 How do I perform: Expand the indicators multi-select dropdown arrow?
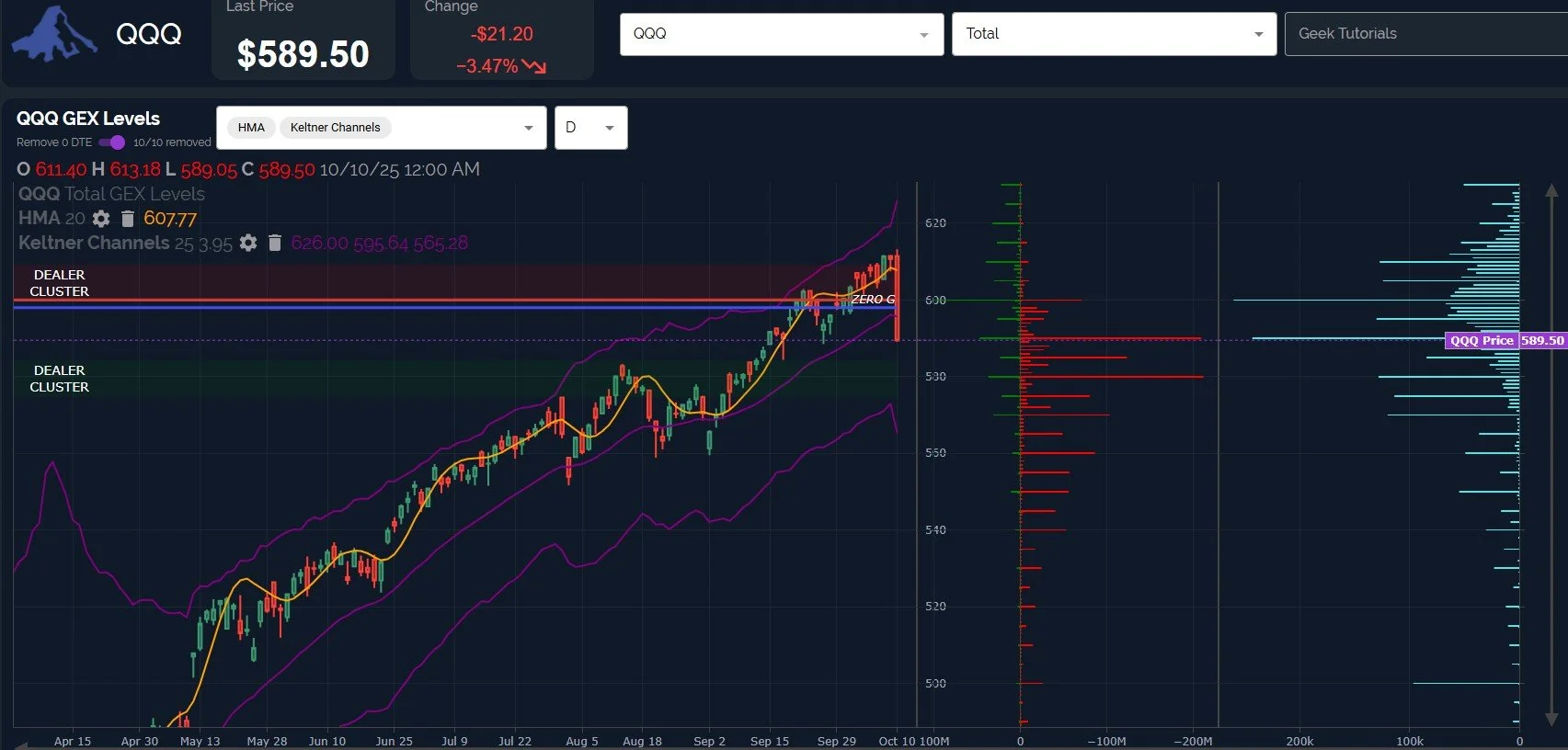pos(529,128)
